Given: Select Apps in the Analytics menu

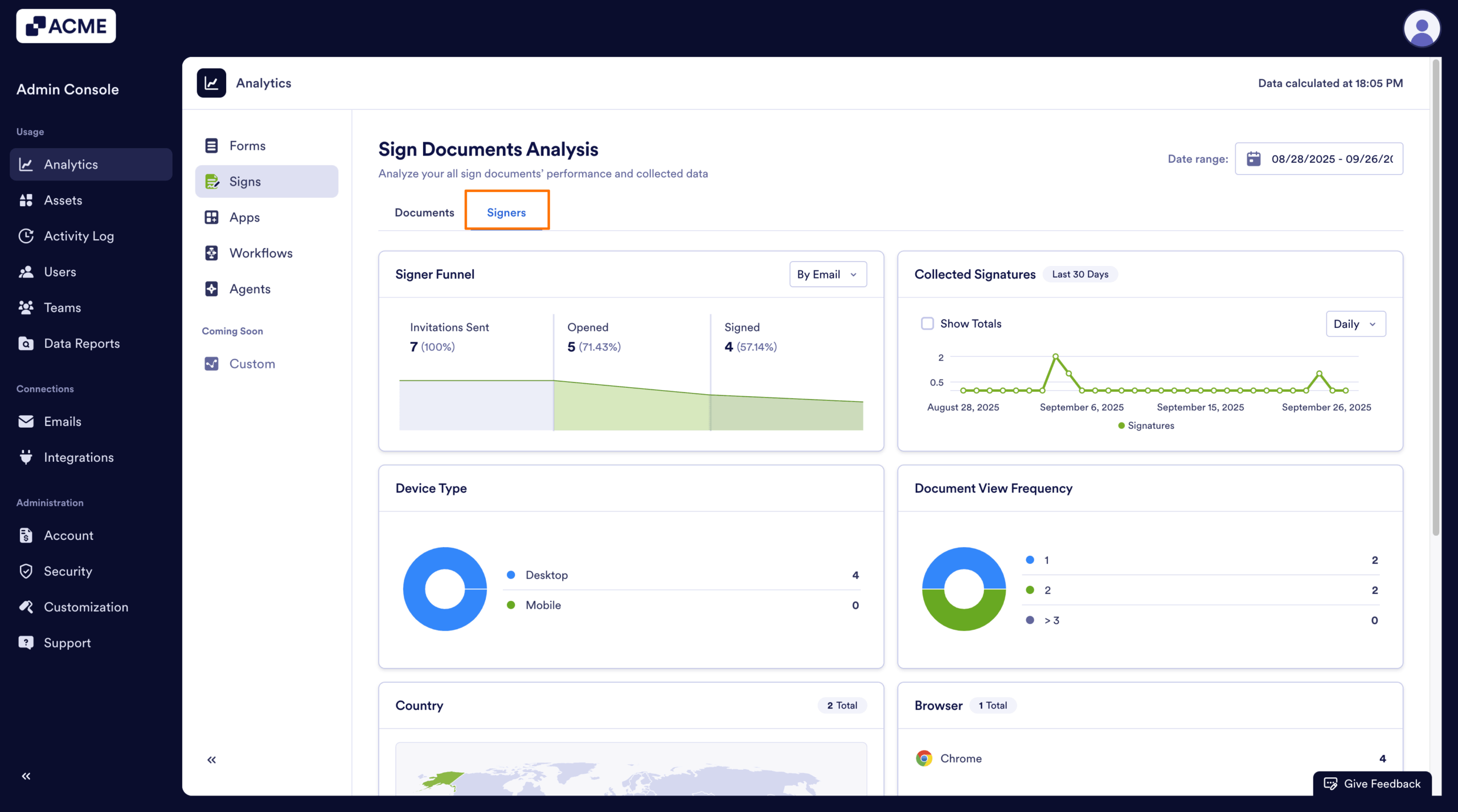Looking at the screenshot, I should point(245,217).
